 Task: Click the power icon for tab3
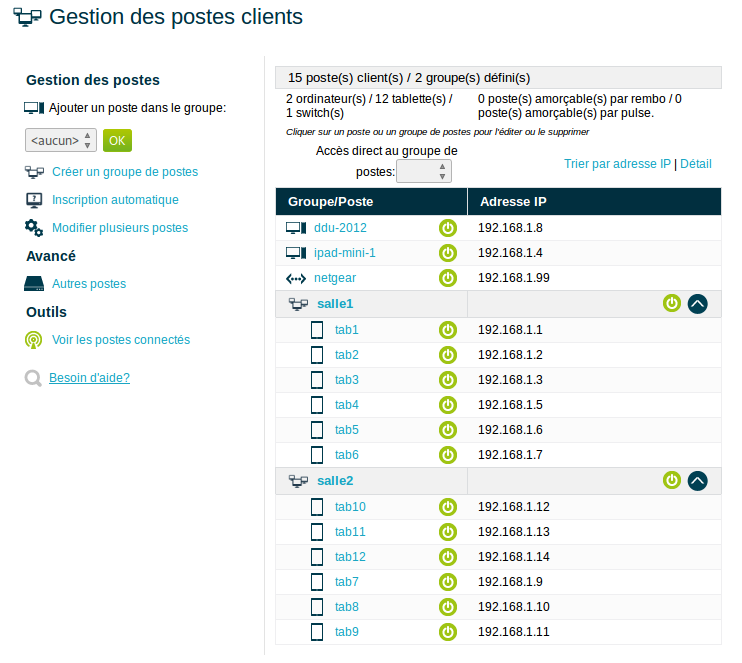click(x=448, y=380)
